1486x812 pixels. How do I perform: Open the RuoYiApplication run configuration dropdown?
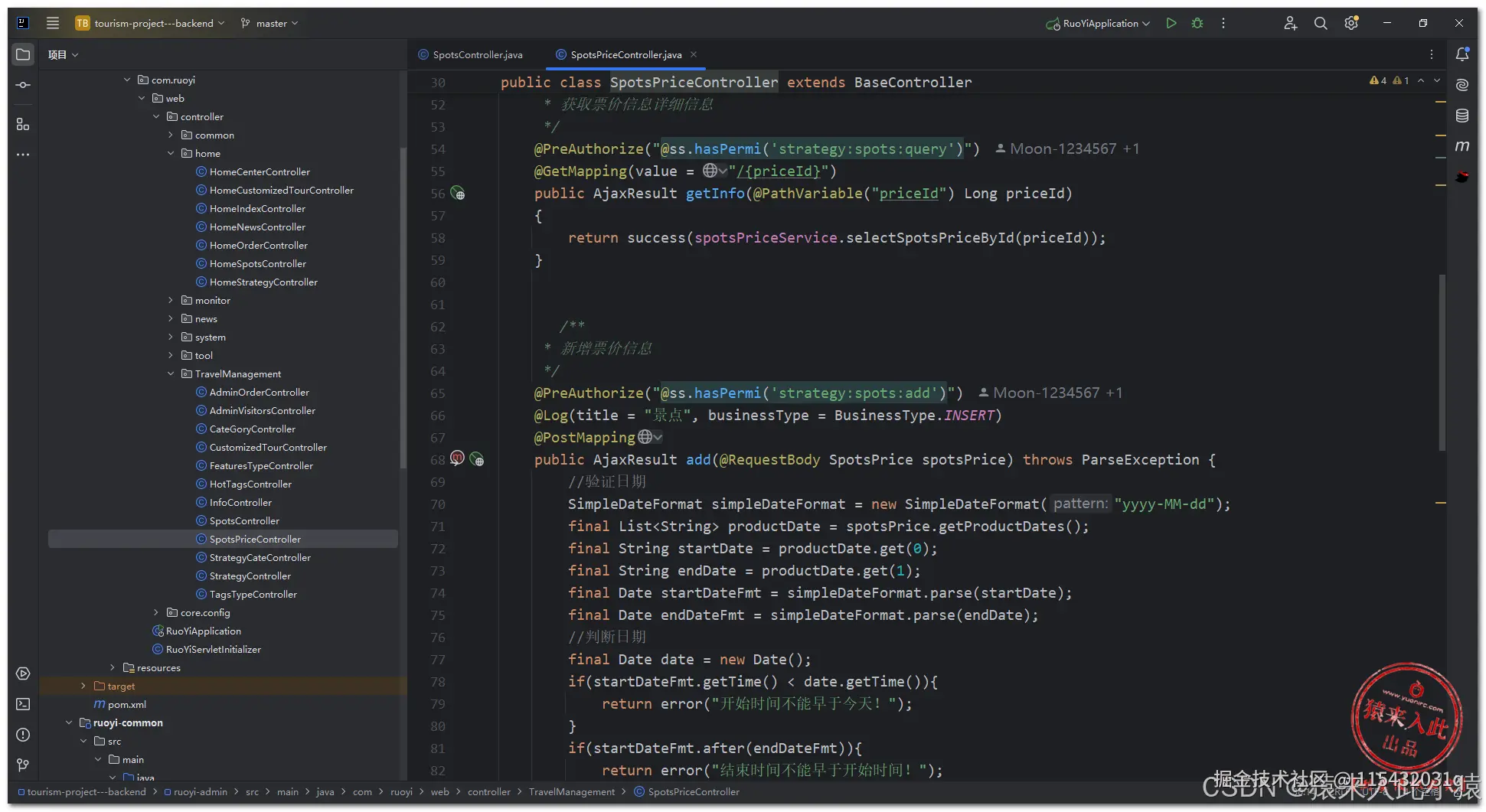[1098, 23]
